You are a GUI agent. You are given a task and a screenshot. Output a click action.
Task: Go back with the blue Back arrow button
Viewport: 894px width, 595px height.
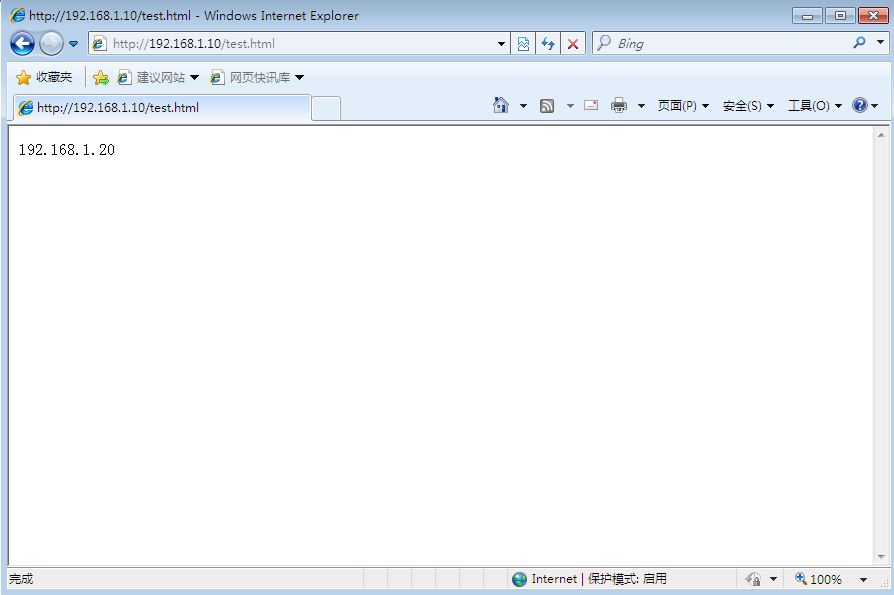coord(22,43)
